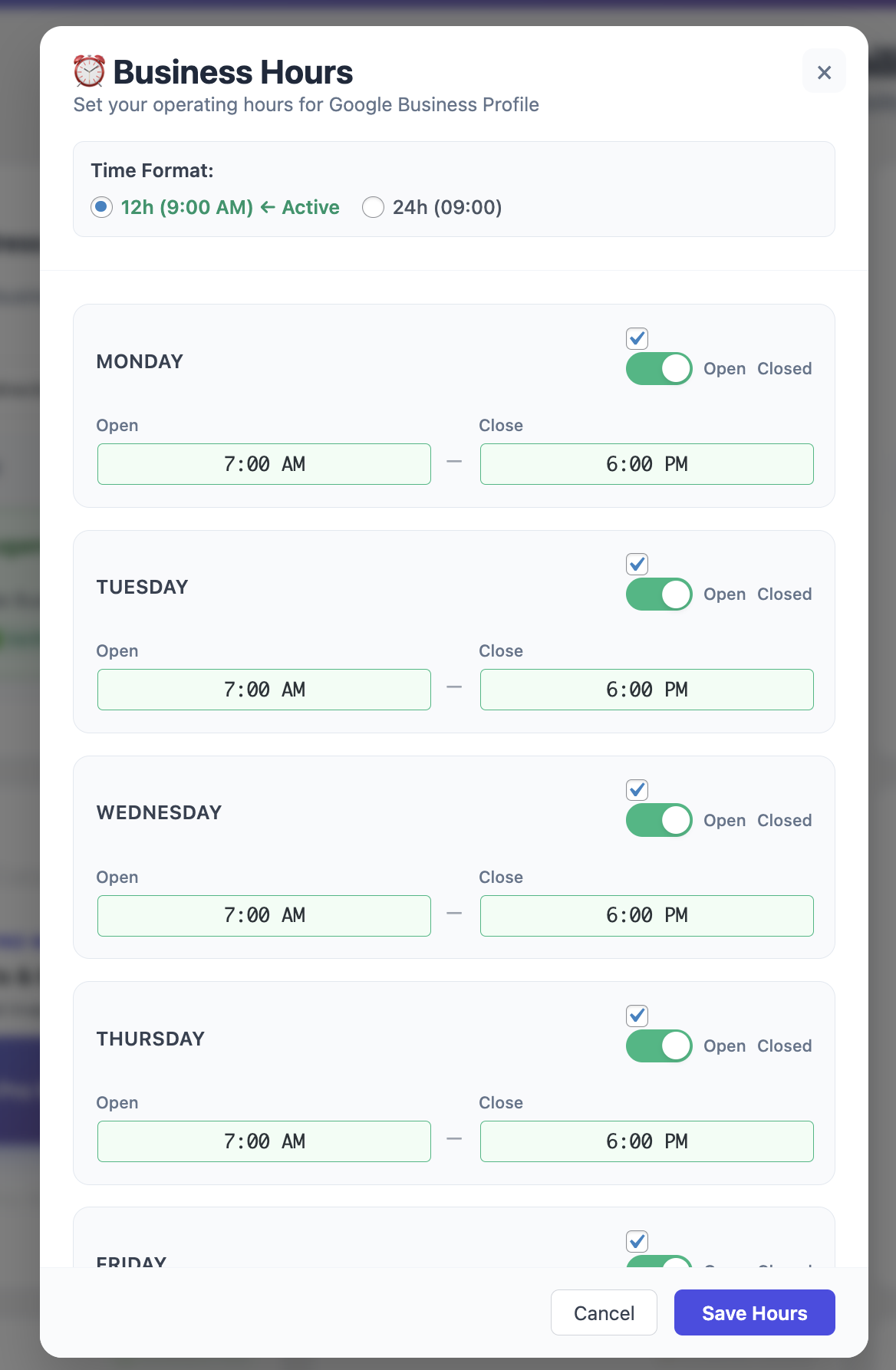The image size is (896, 1370).
Task: Toggle Wednesday open/closed switch
Action: 658,819
